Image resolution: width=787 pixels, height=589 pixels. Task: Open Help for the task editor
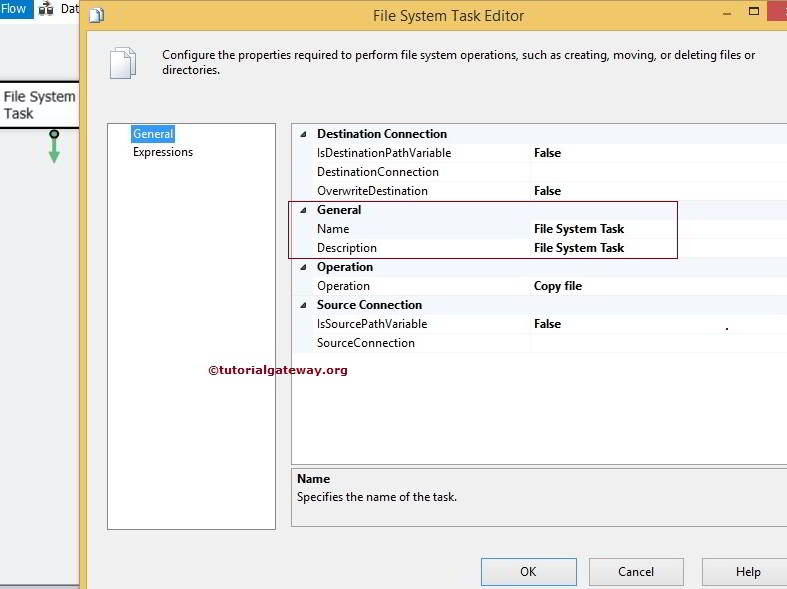pyautogui.click(x=747, y=572)
